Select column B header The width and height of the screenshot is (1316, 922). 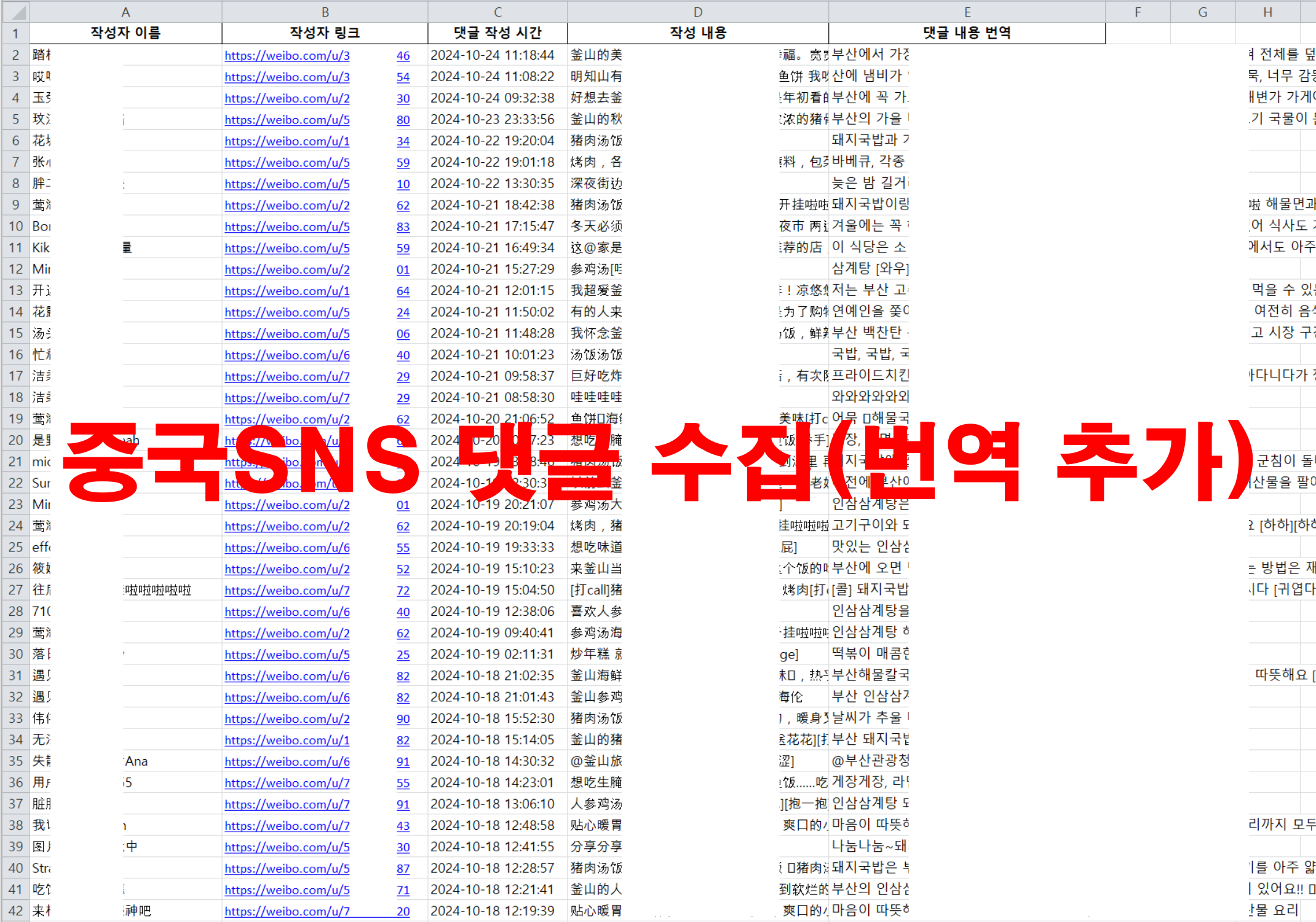point(325,12)
